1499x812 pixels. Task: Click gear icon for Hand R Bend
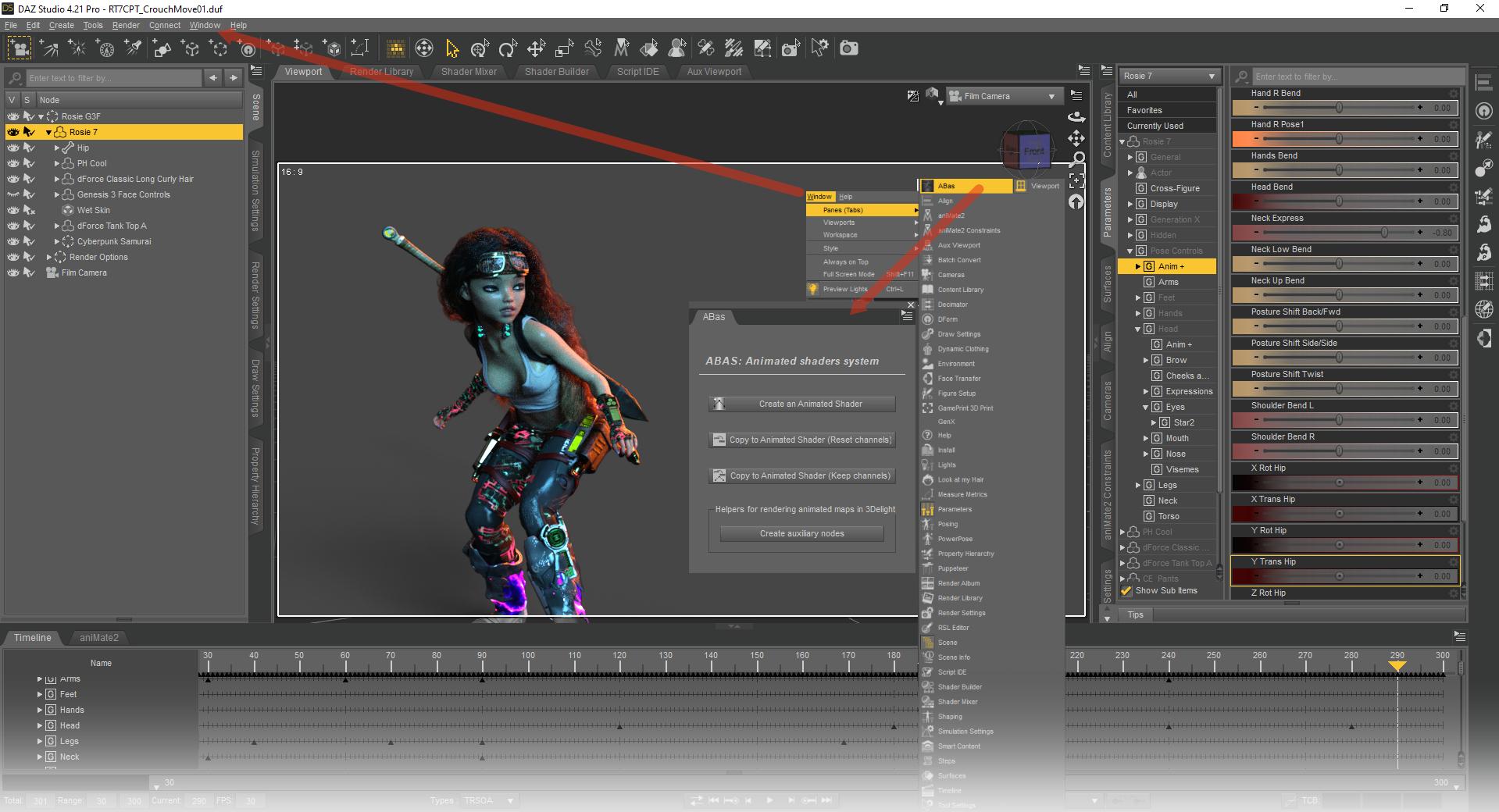point(1453,94)
